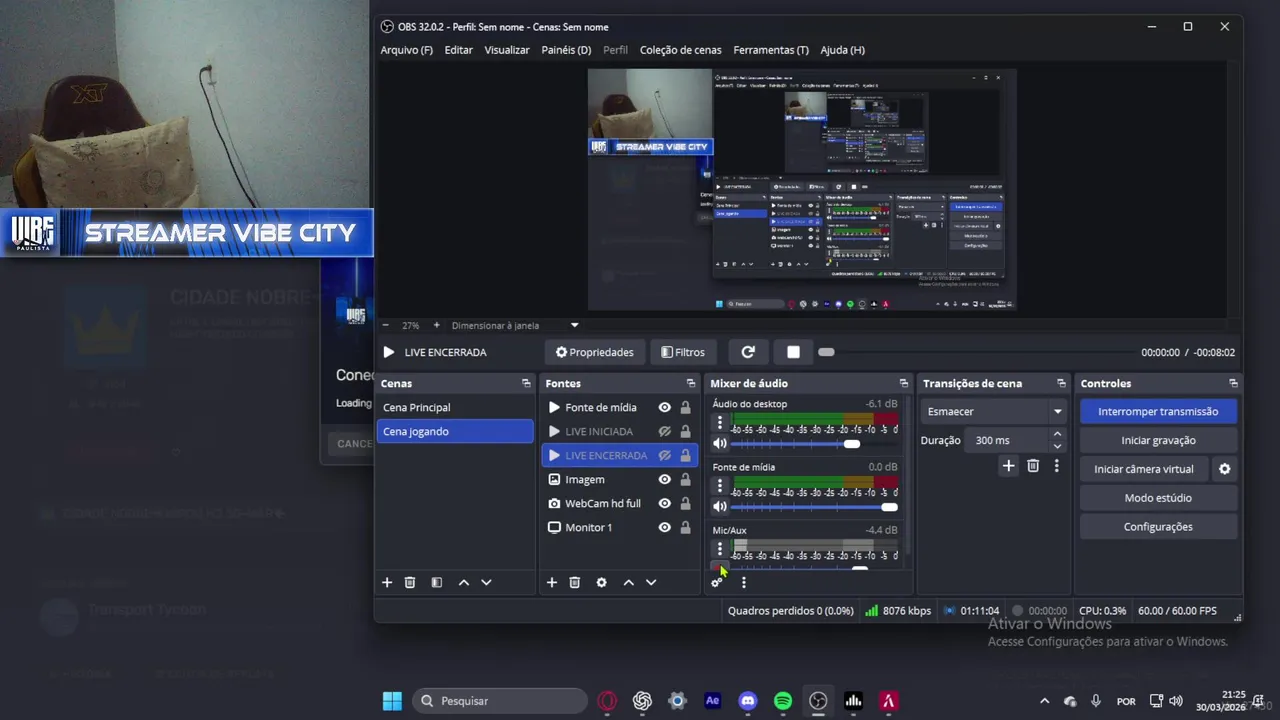Remove the scene transition with trash icon
This screenshot has height=720, width=1280.
click(1033, 466)
